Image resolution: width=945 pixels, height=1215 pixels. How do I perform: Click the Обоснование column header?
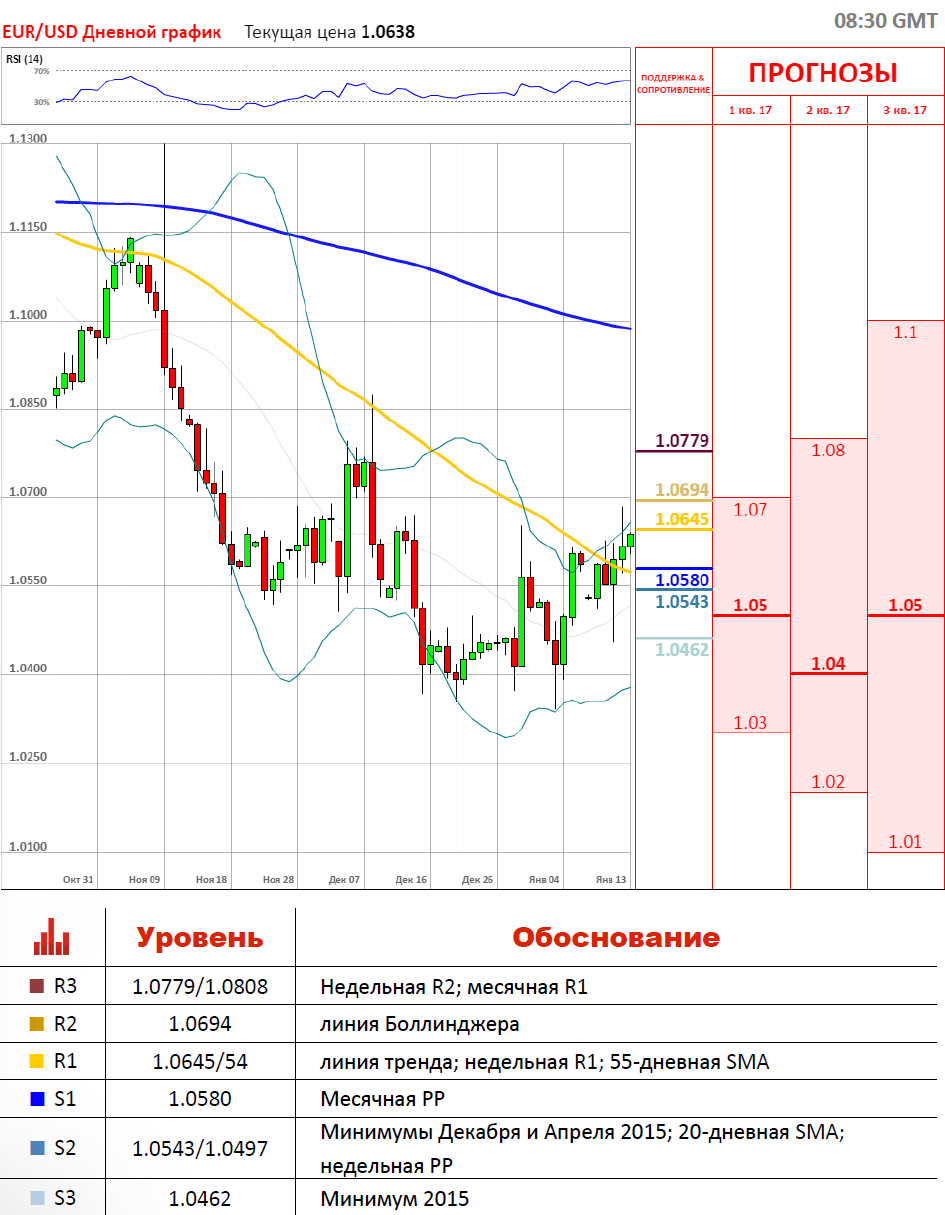(x=615, y=937)
